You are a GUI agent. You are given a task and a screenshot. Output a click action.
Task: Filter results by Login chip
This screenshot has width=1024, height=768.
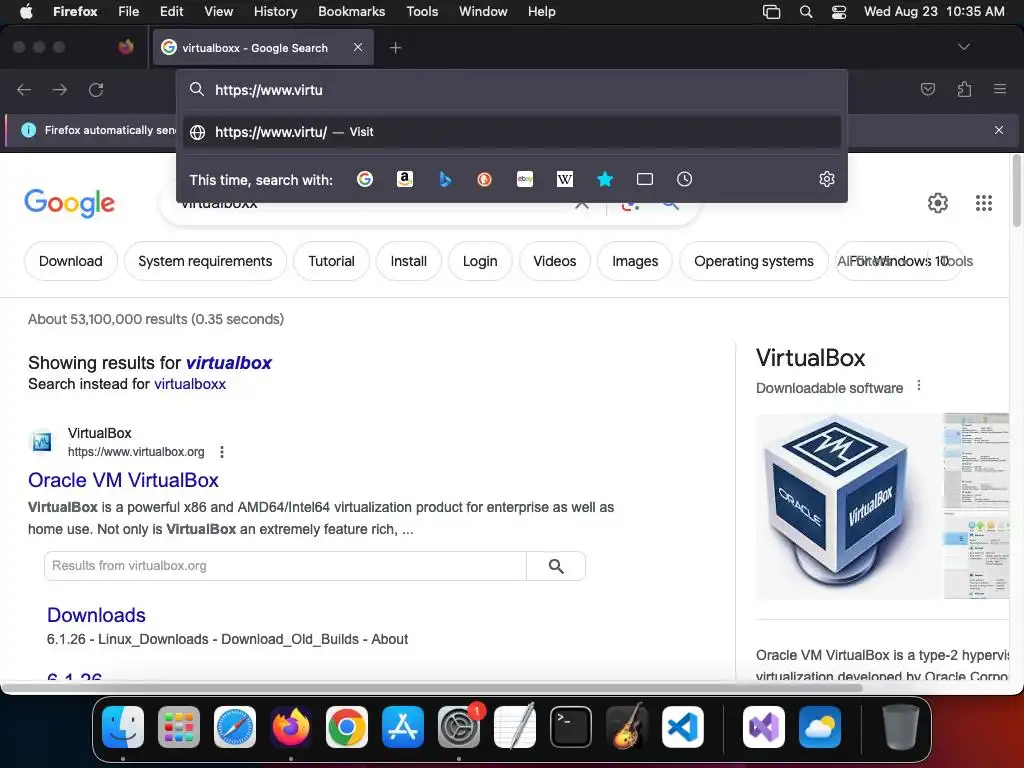480,261
